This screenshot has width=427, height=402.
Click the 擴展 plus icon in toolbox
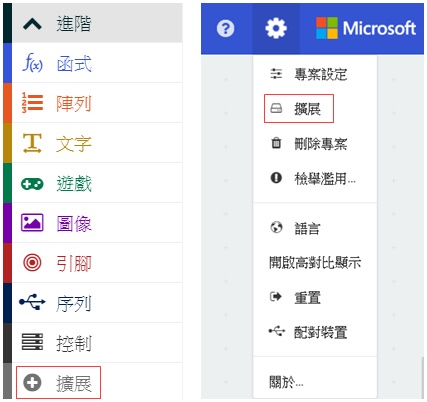[x=32, y=382]
